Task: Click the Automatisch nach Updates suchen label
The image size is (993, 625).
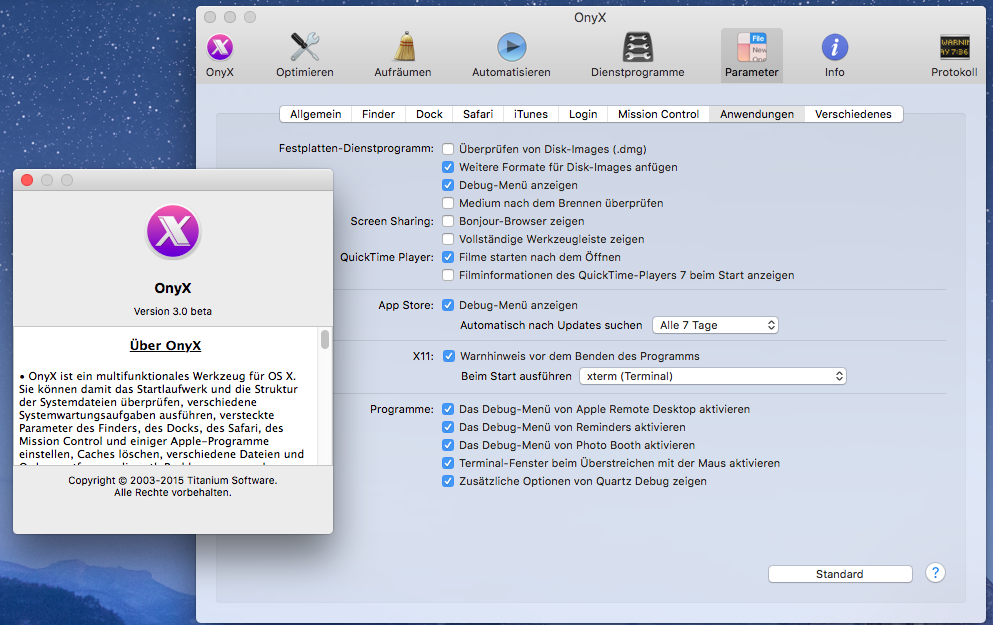Action: coord(551,325)
